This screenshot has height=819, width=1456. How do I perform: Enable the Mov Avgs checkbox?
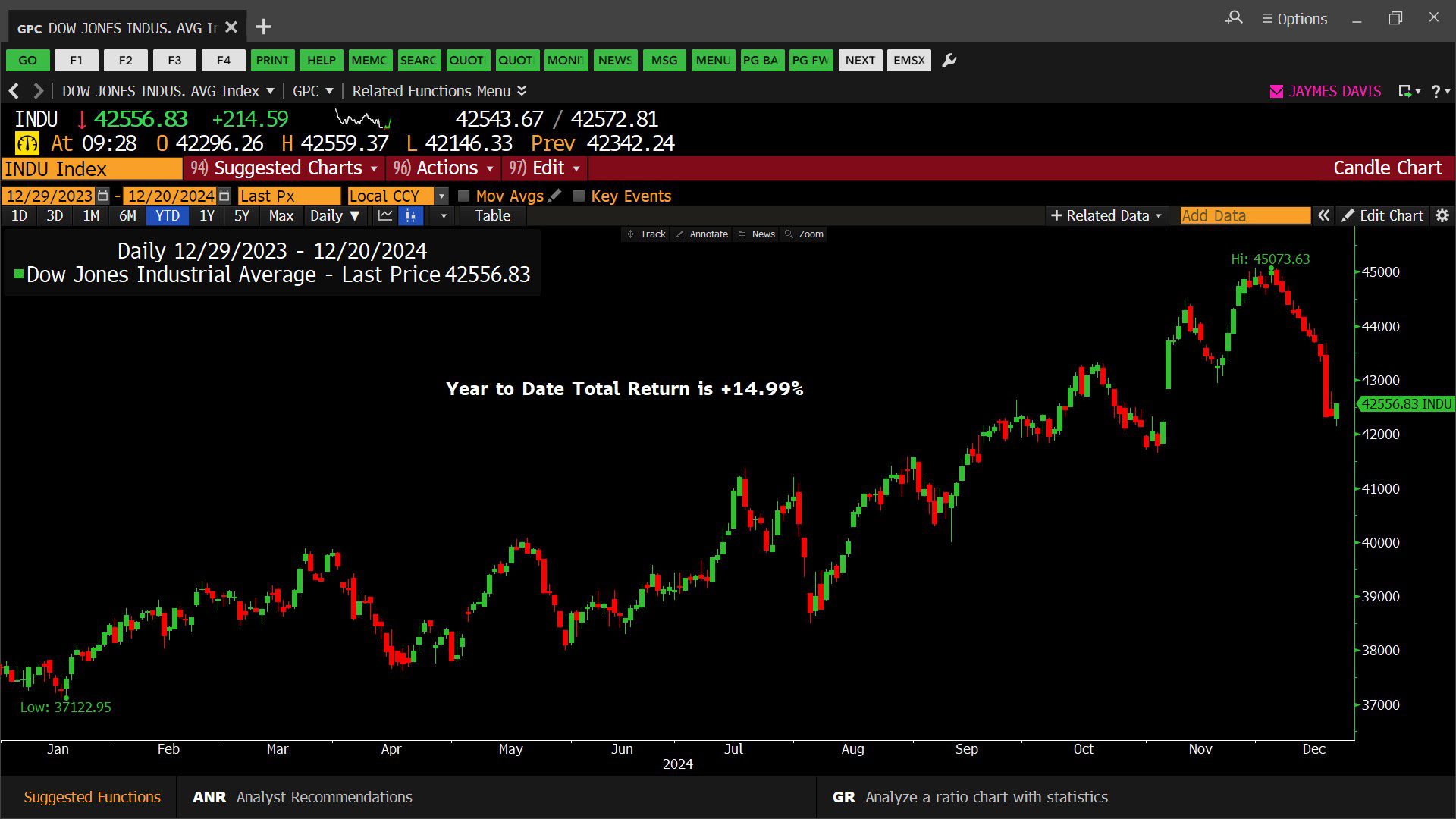(464, 196)
